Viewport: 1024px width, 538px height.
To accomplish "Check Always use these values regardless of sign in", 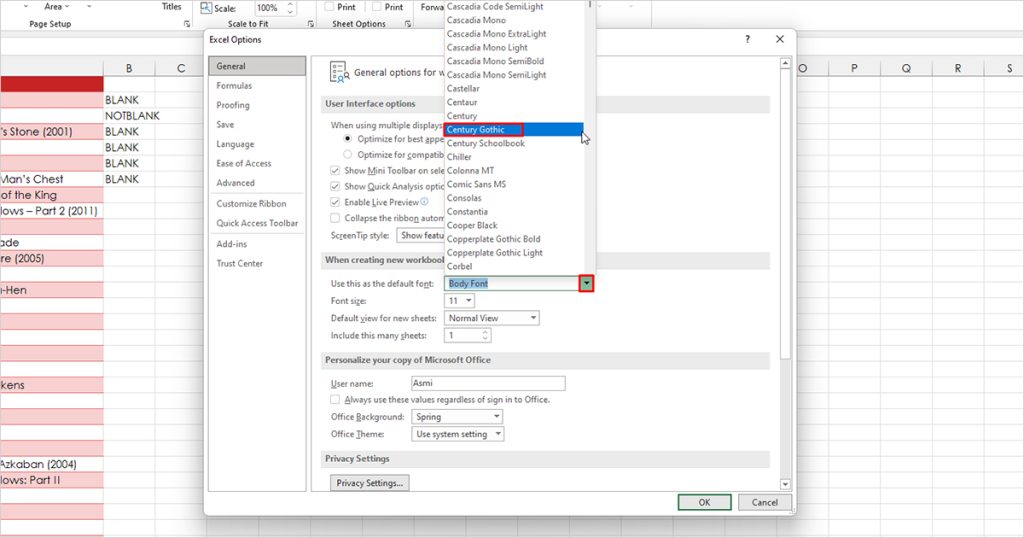I will pyautogui.click(x=335, y=399).
